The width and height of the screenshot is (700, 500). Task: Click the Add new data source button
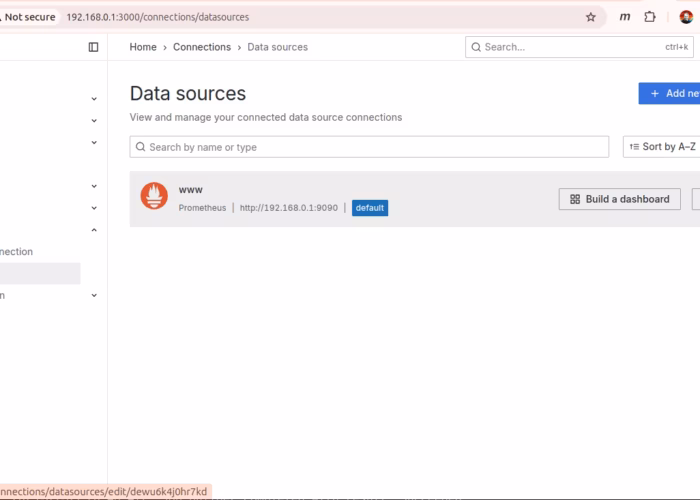pos(669,93)
